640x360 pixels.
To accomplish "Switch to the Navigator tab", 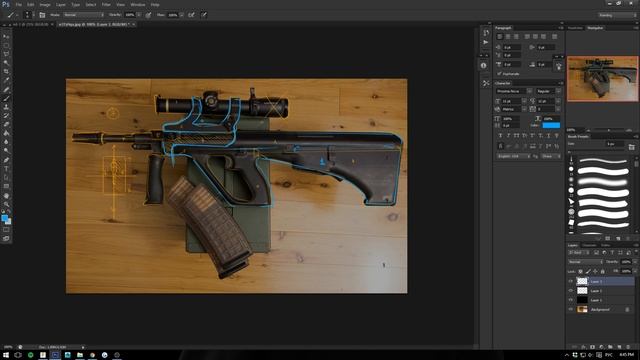I will coord(595,28).
